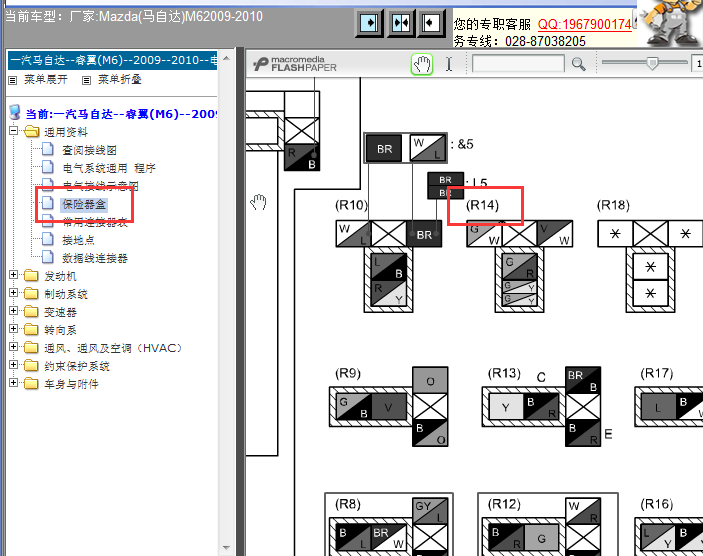Click 菜单展开 to expand all menus

click(x=46, y=80)
